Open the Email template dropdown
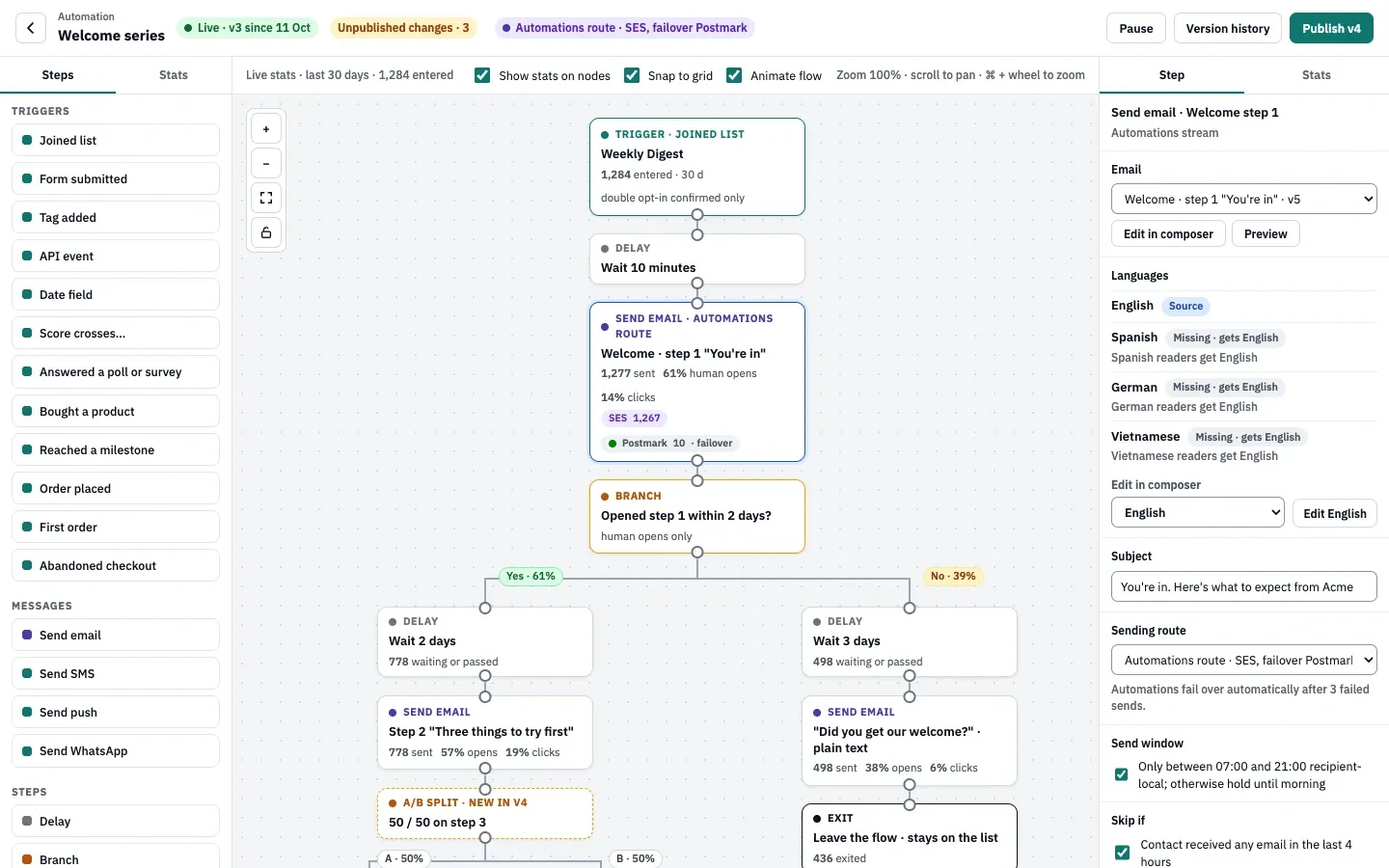The height and width of the screenshot is (868, 1389). point(1244,199)
